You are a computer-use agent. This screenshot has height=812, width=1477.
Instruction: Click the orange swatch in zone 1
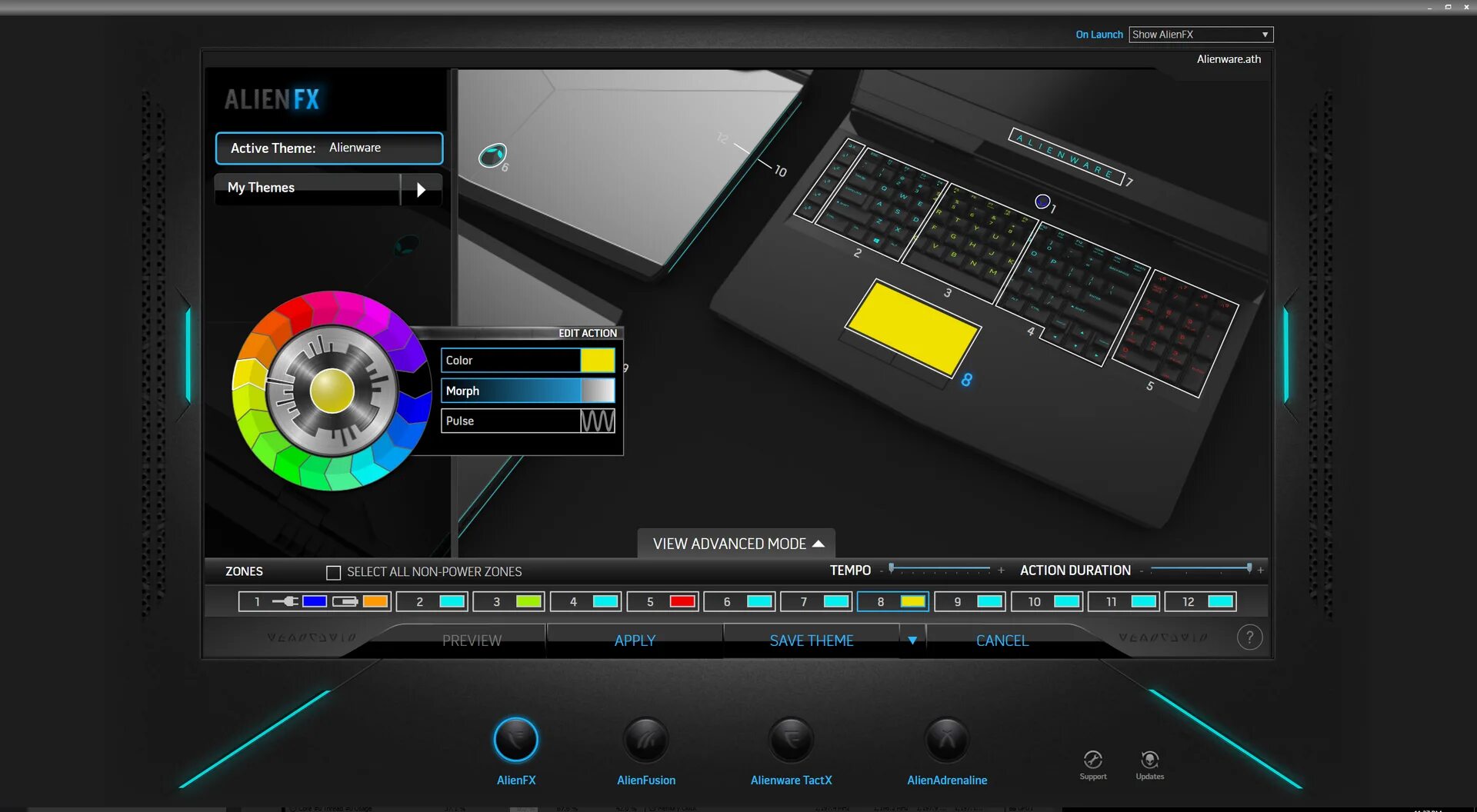coord(375,601)
